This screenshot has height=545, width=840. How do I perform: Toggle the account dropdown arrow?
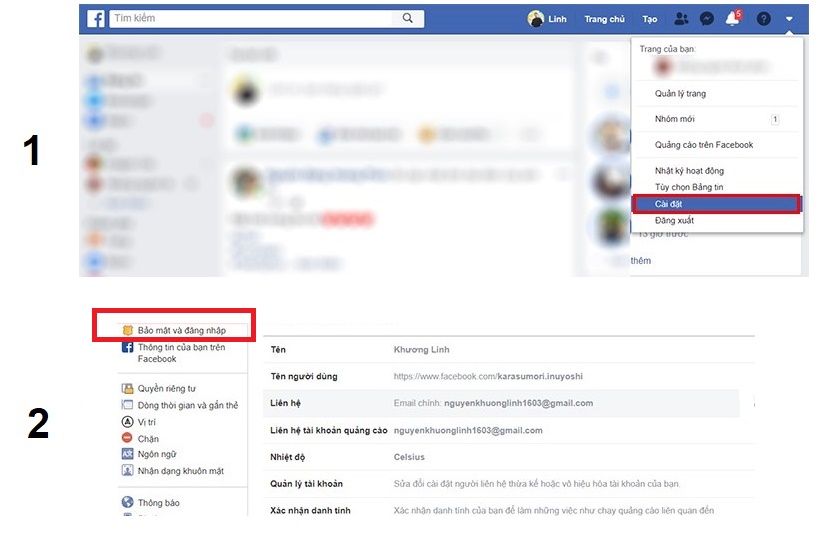tap(789, 19)
